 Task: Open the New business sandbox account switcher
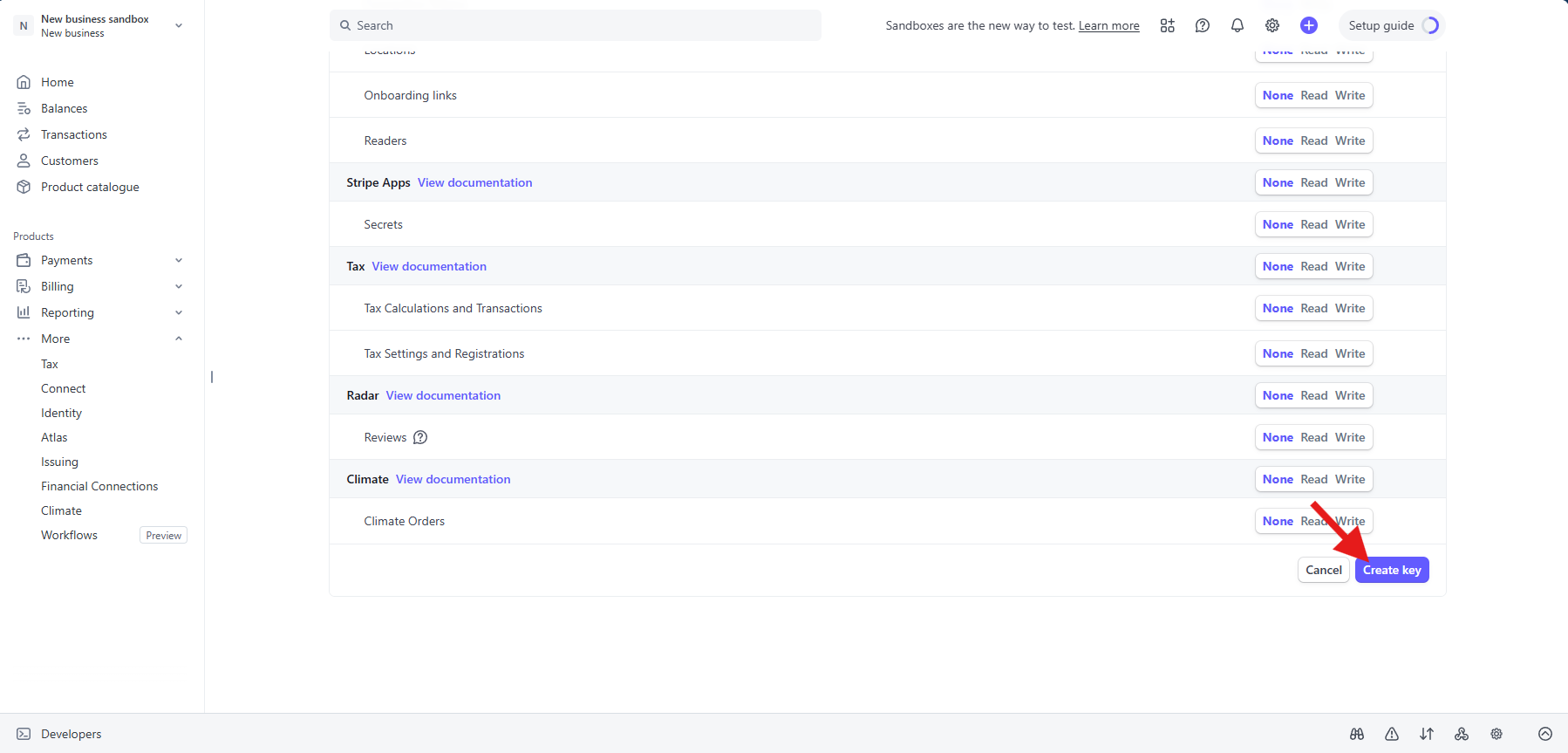pyautogui.click(x=100, y=25)
